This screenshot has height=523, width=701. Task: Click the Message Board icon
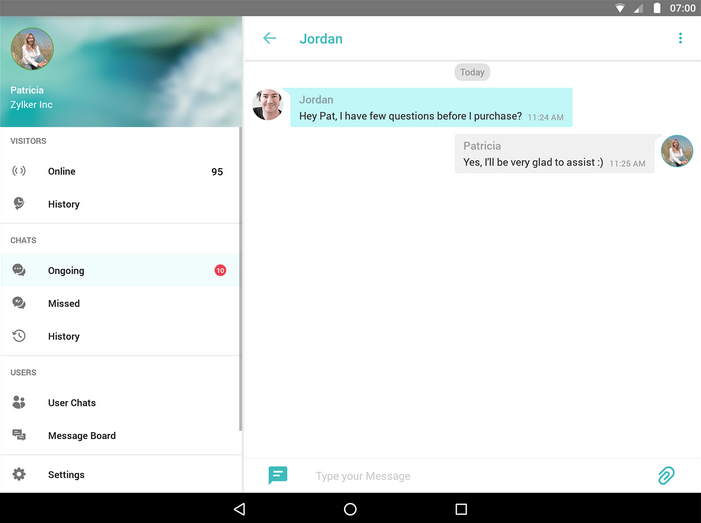pyautogui.click(x=19, y=435)
